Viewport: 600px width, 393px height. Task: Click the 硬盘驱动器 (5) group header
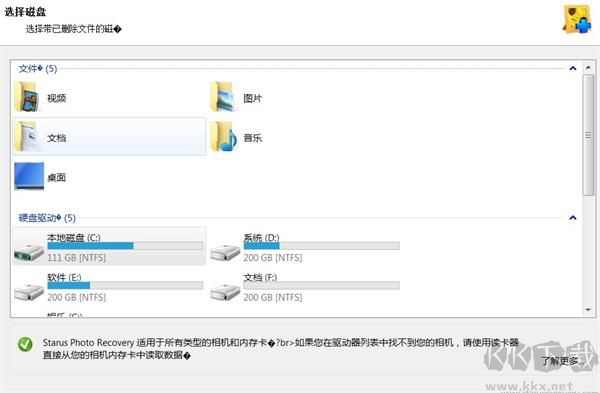[47, 218]
